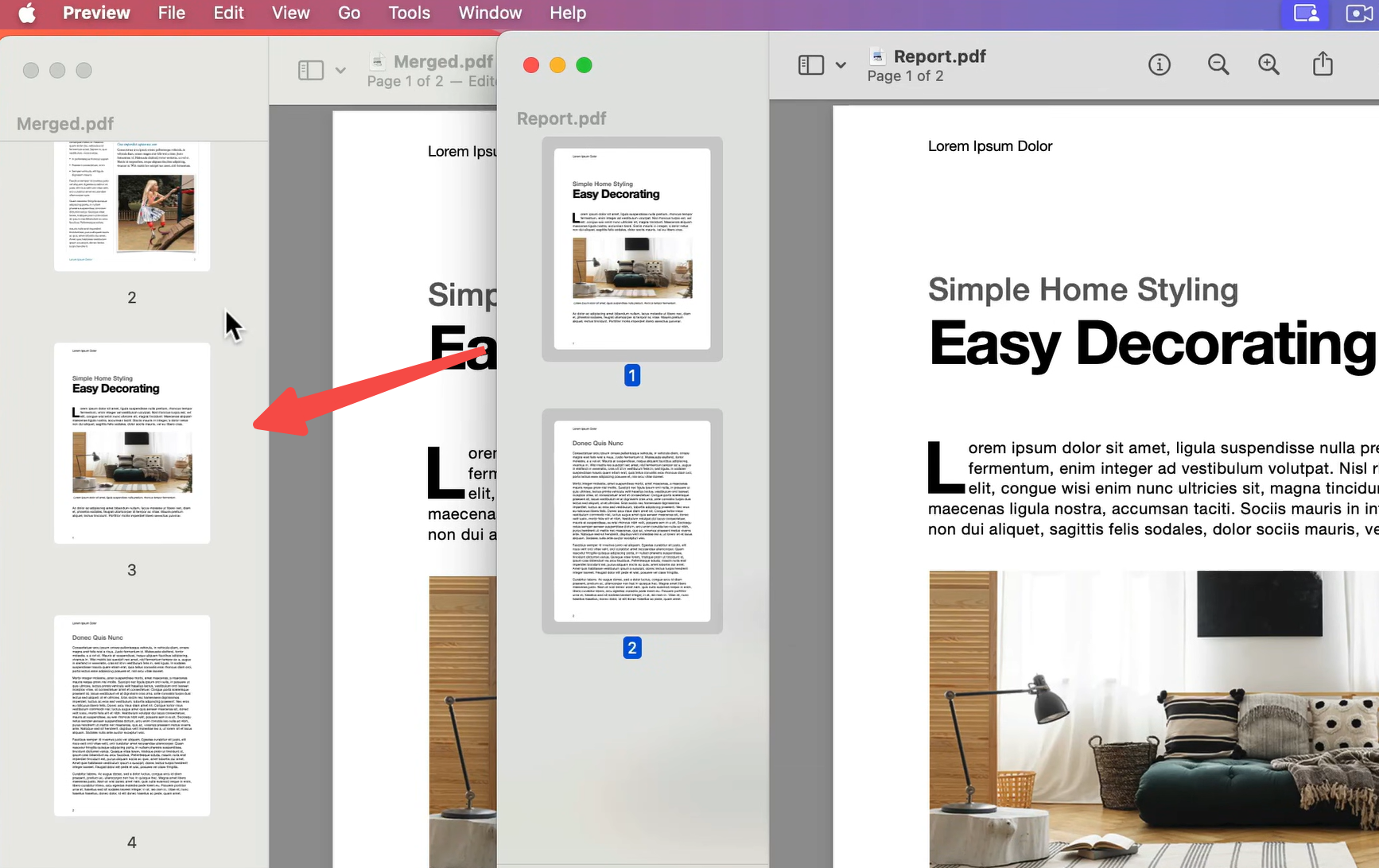Click the Merged.pdf window title text

pyautogui.click(x=443, y=62)
